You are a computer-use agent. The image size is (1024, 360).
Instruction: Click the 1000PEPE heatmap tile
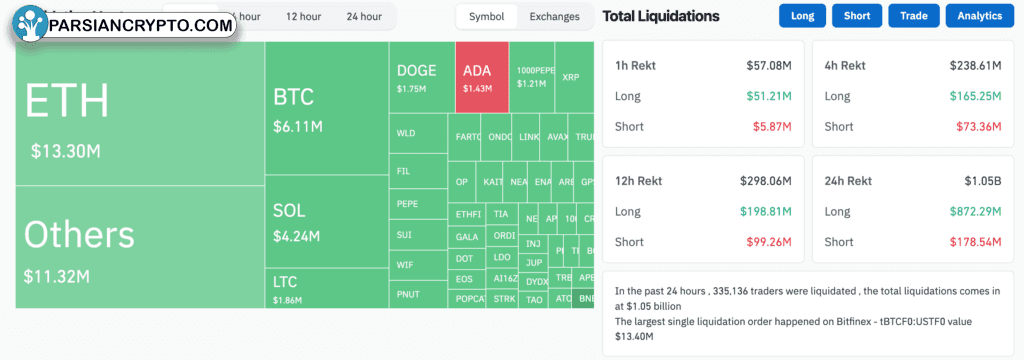[x=532, y=77]
